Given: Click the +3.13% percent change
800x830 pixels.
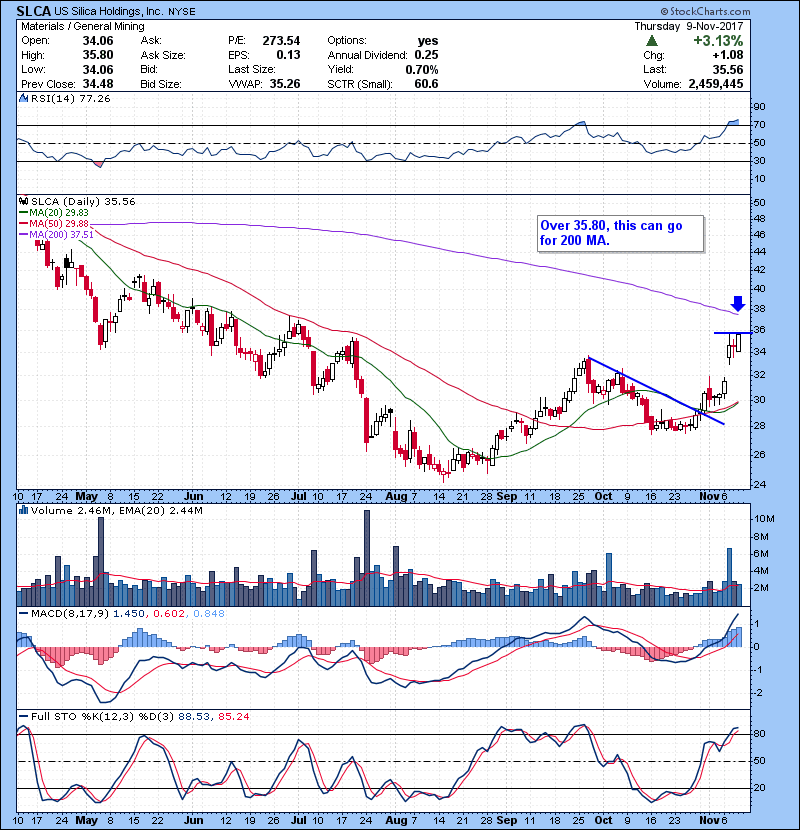Looking at the screenshot, I should point(718,41).
